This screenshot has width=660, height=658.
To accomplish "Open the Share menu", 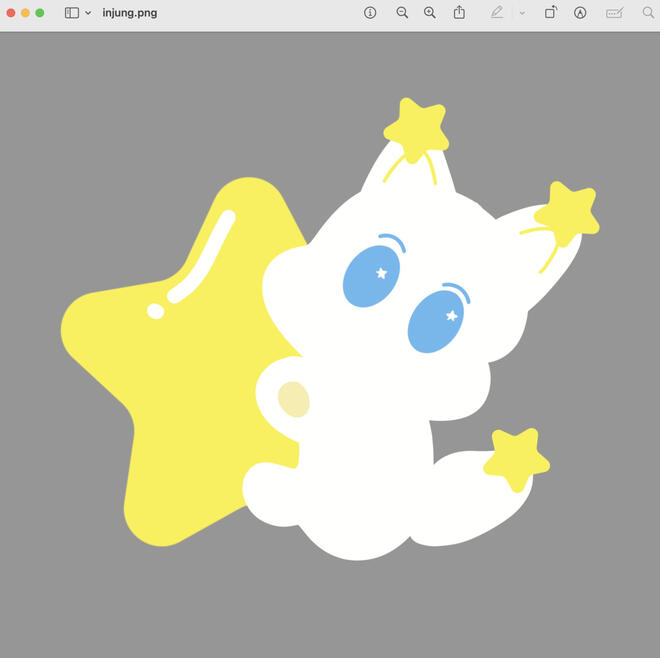I will [459, 13].
